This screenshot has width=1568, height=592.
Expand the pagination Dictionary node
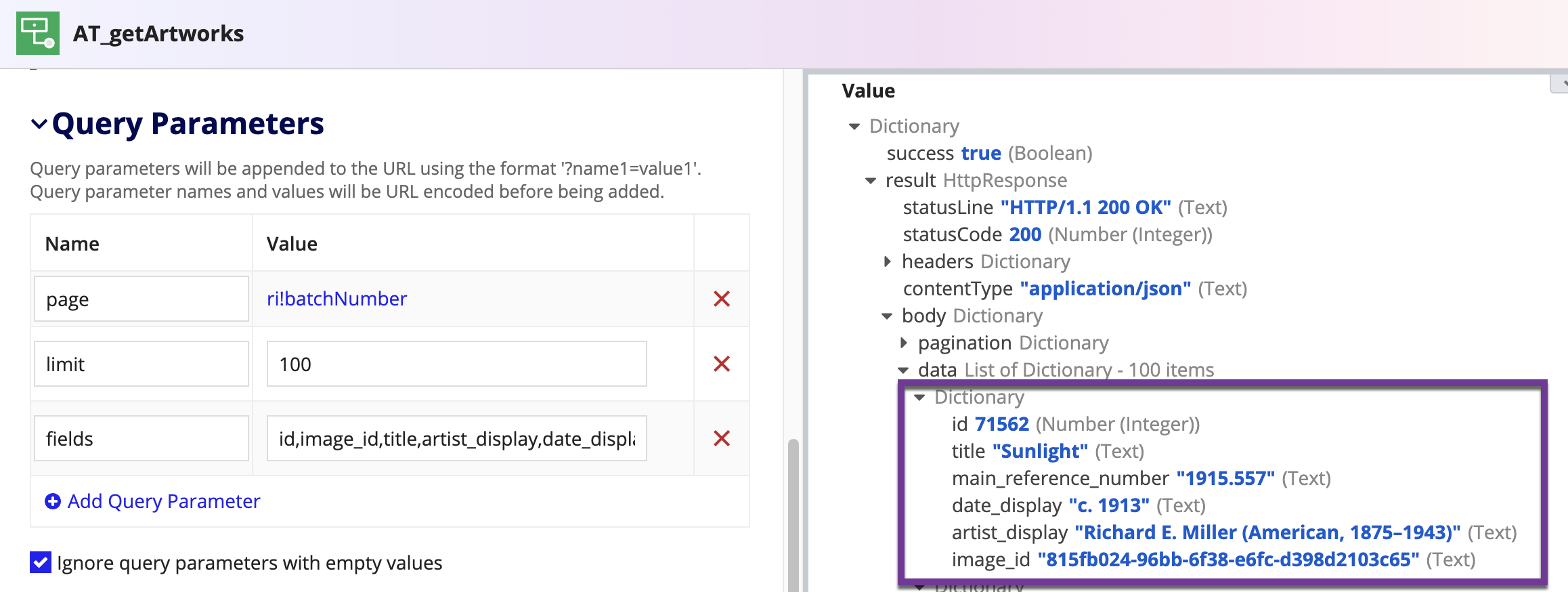pos(903,343)
